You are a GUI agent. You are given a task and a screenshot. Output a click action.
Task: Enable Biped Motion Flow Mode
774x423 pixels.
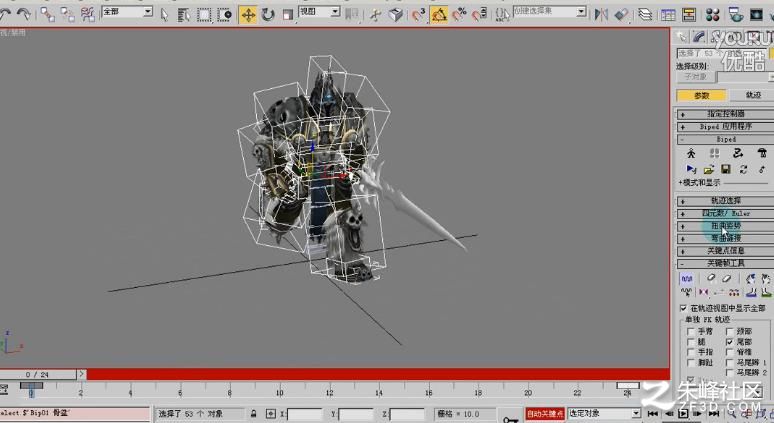coord(738,154)
